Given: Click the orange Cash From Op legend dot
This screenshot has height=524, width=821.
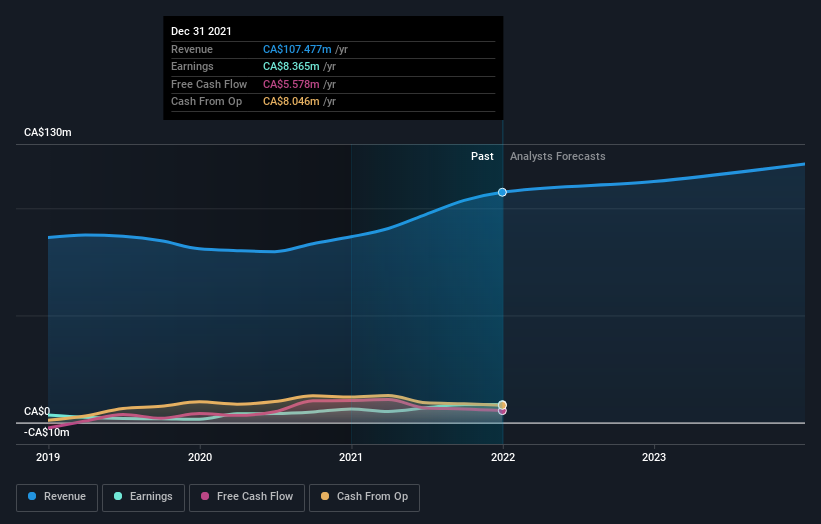Looking at the screenshot, I should click(x=325, y=496).
